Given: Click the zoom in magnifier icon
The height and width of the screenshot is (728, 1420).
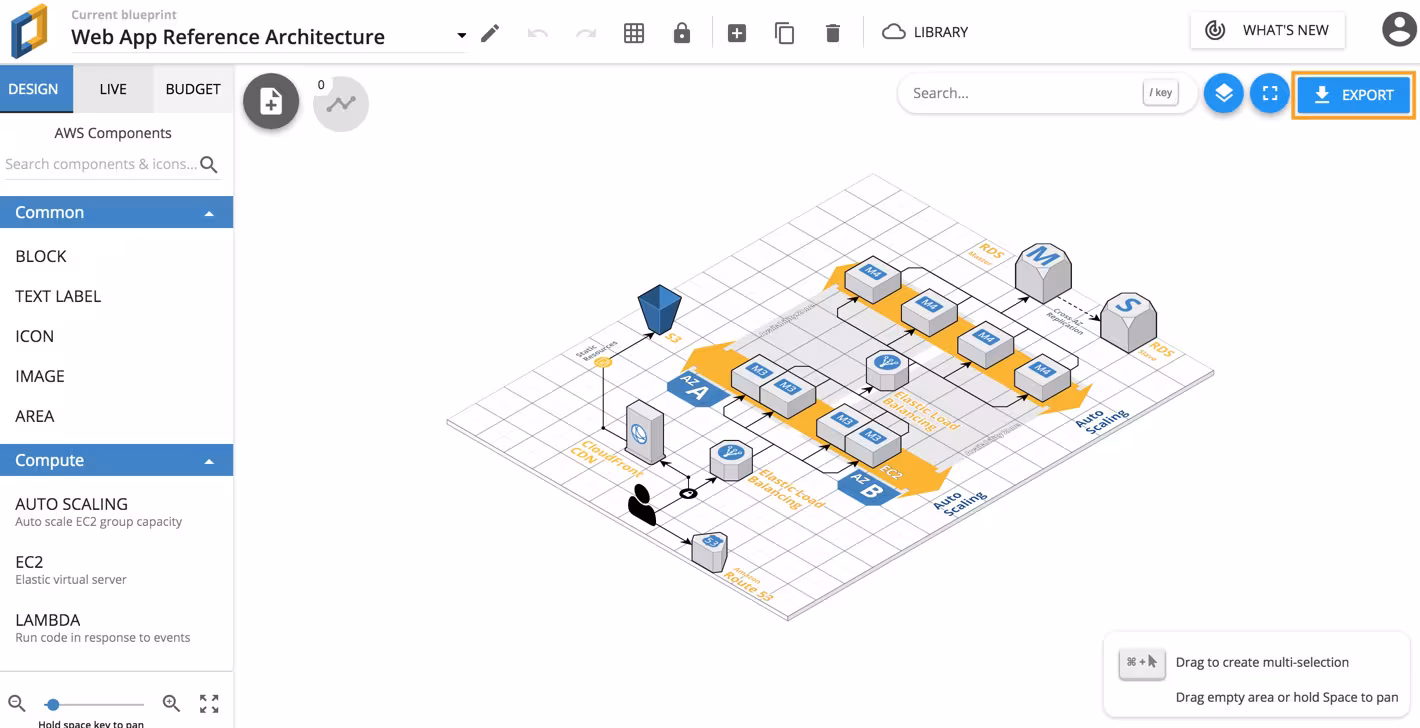Looking at the screenshot, I should coord(171,704).
